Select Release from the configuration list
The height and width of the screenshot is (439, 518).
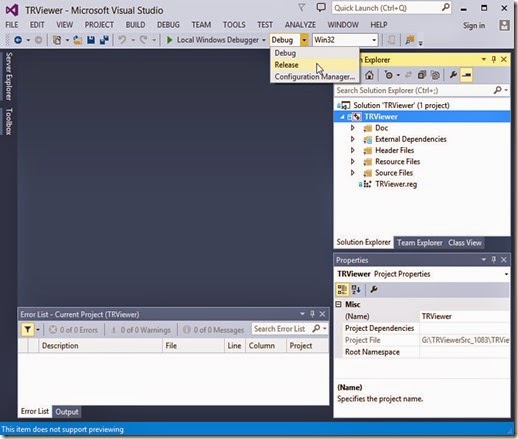pyautogui.click(x=314, y=65)
